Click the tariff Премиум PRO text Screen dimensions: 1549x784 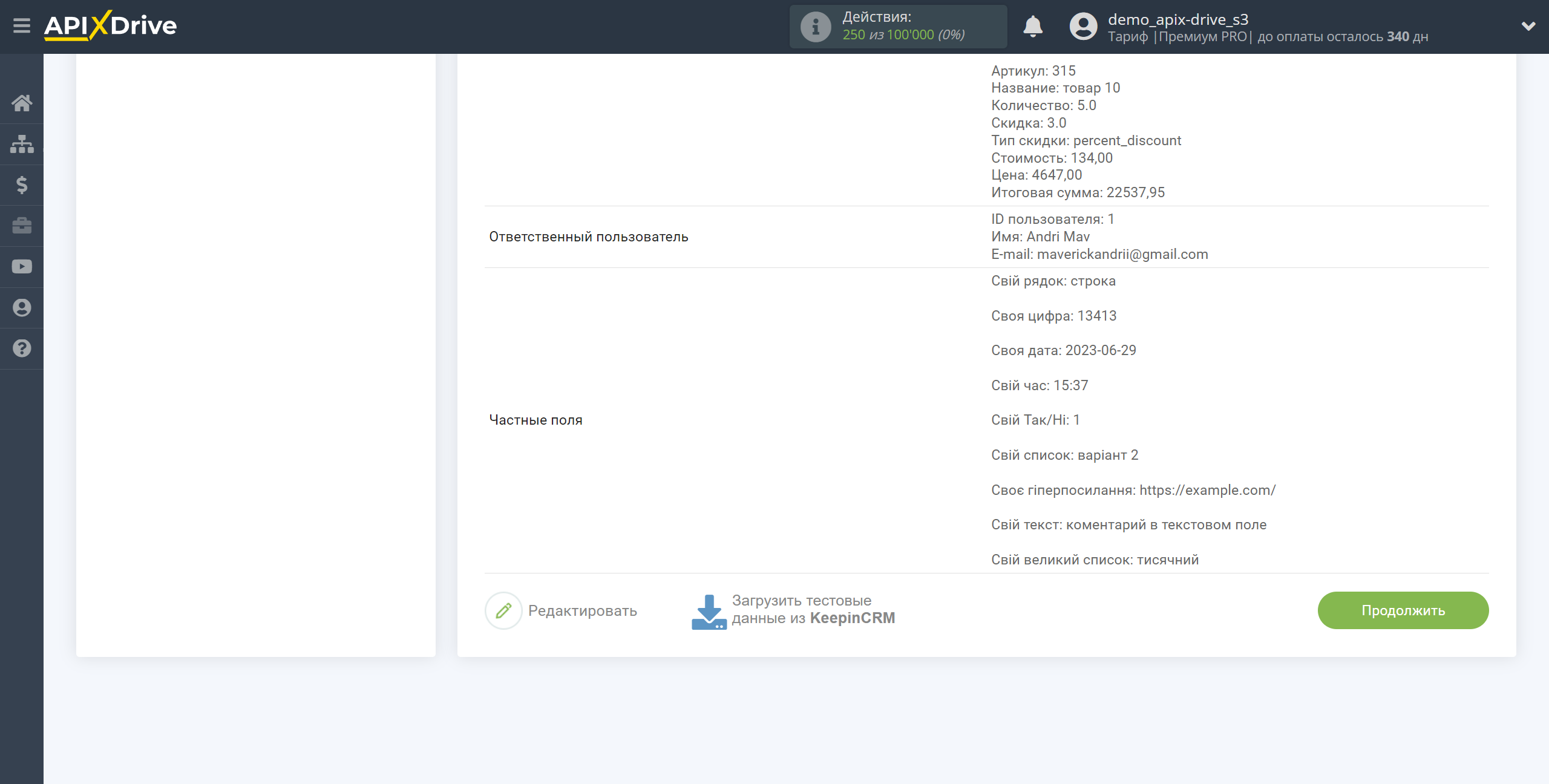tap(1203, 36)
